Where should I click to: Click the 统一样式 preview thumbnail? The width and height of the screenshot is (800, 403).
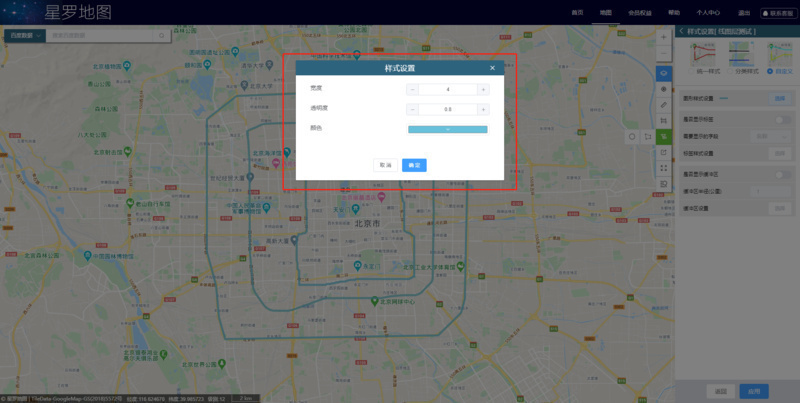tap(703, 55)
